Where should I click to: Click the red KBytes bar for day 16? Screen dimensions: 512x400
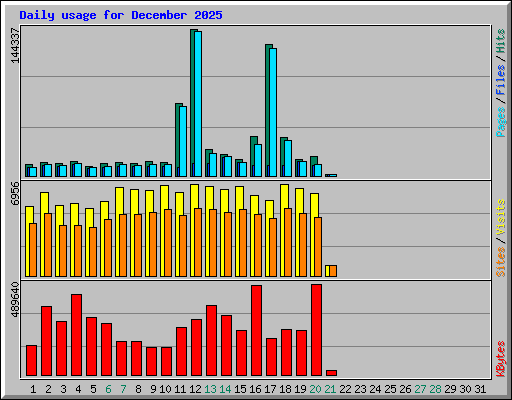point(256,331)
